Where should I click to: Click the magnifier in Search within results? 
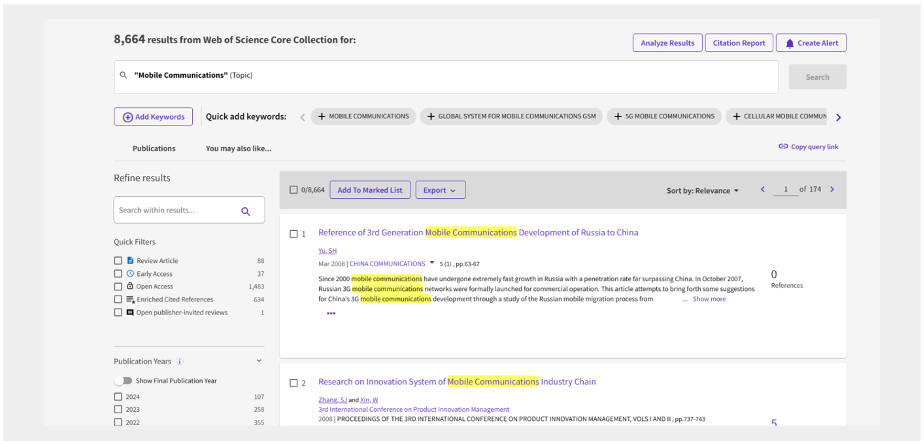coord(246,211)
